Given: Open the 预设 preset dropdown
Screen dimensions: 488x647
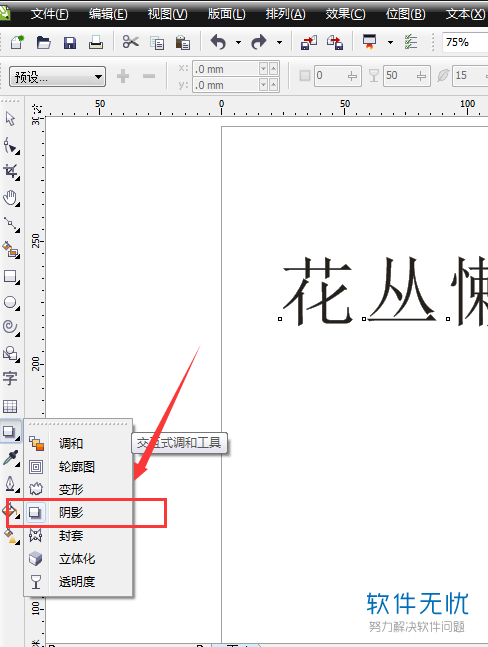Looking at the screenshot, I should point(57,76).
